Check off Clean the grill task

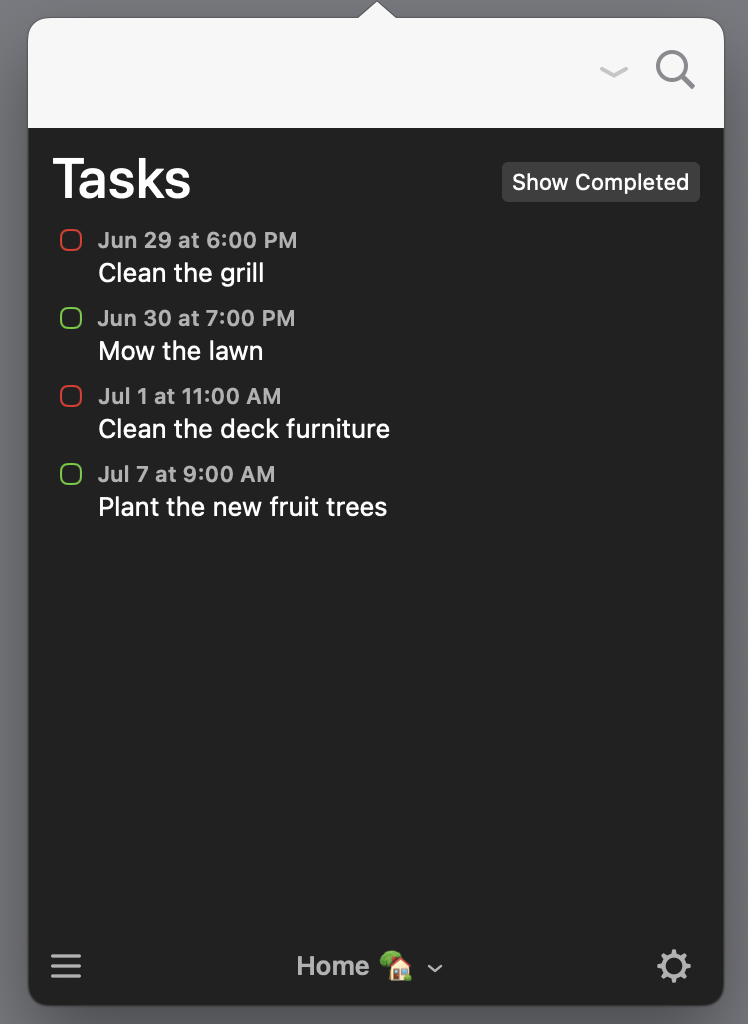point(71,240)
